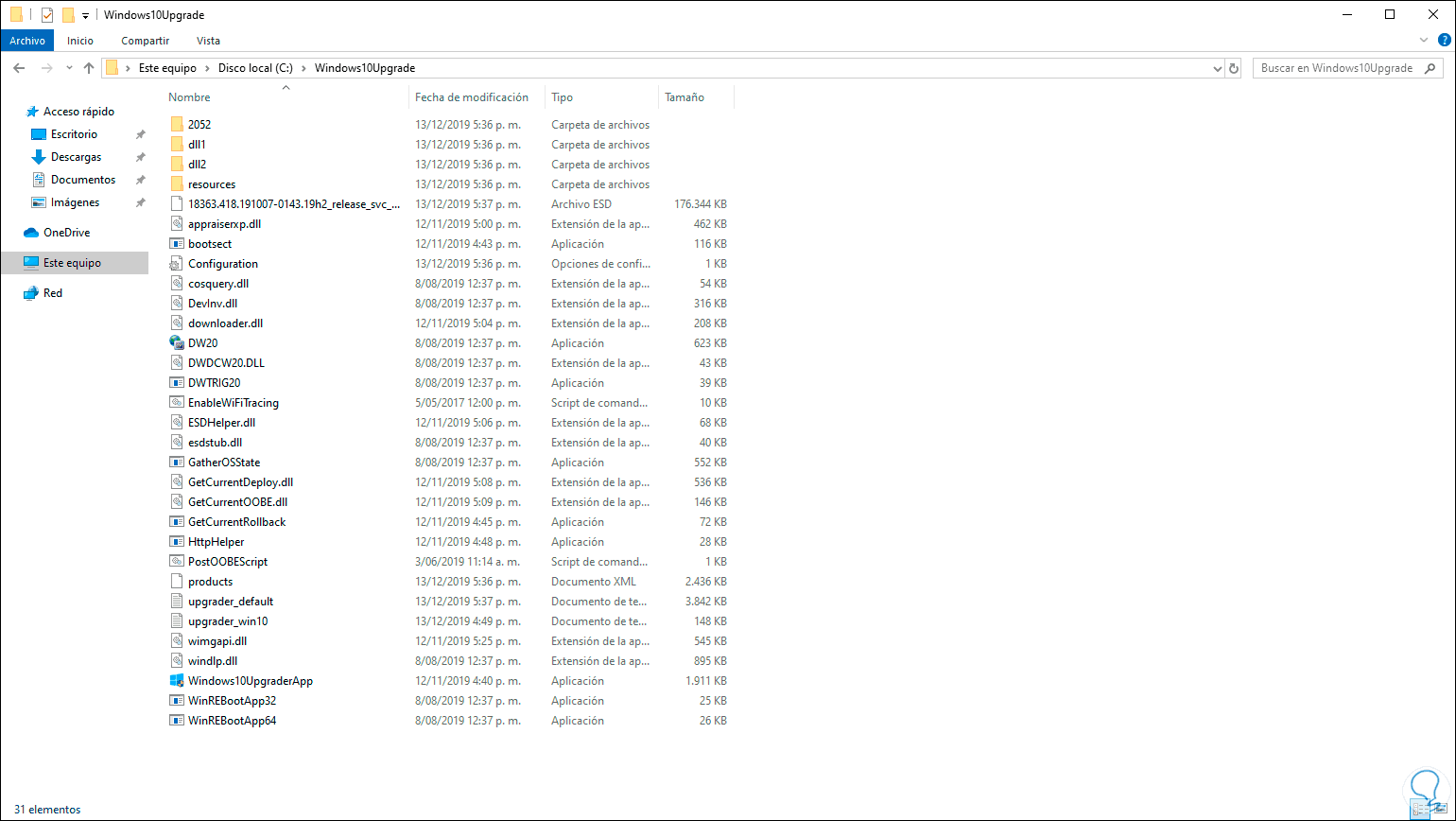Expand the chevron before Windows10Upgrade breadcrumb
Screen dimensions: 1456x821
[304, 68]
